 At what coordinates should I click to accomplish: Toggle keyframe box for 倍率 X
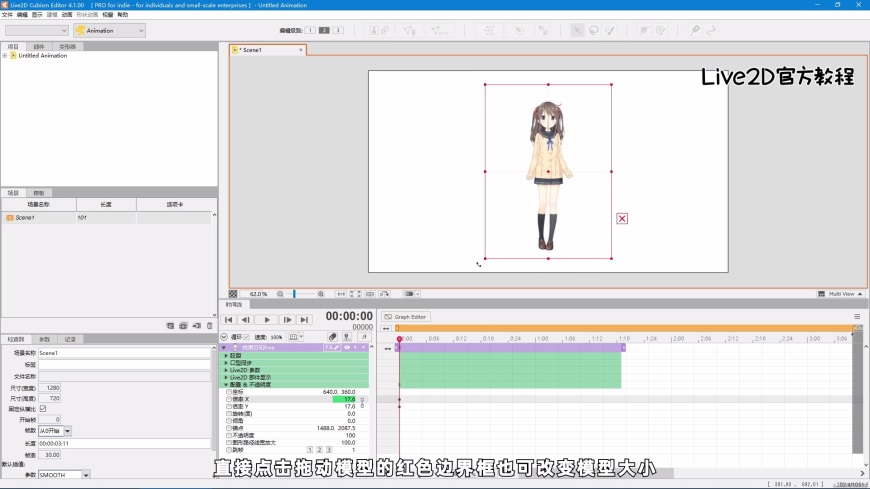(229, 399)
